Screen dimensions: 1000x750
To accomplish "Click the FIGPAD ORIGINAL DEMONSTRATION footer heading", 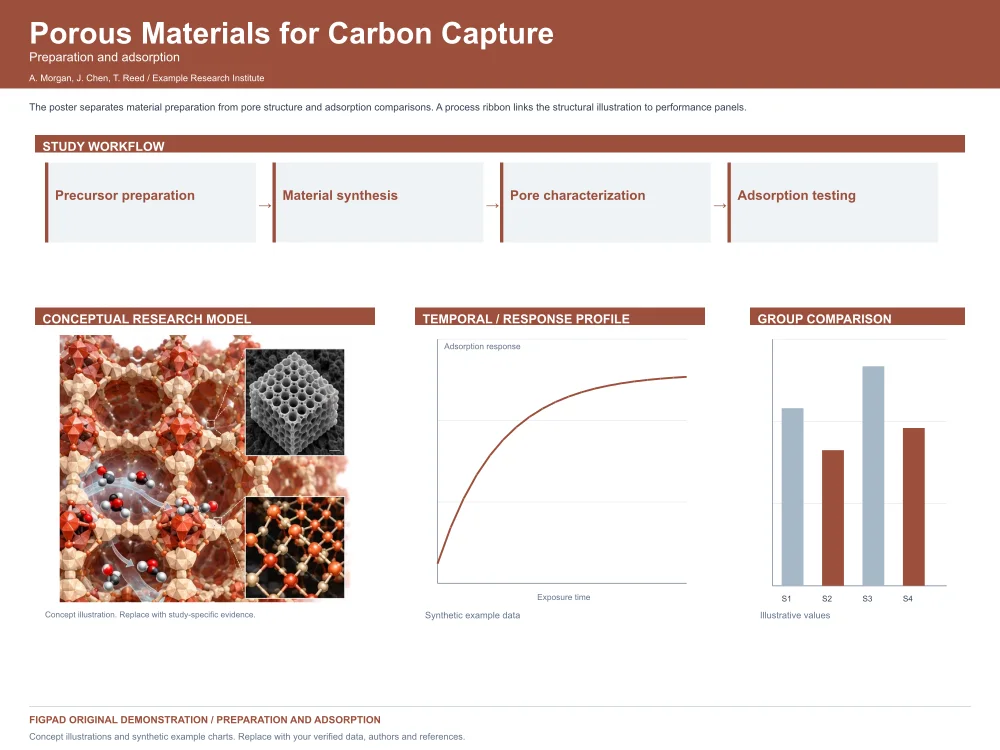I will [x=205, y=720].
